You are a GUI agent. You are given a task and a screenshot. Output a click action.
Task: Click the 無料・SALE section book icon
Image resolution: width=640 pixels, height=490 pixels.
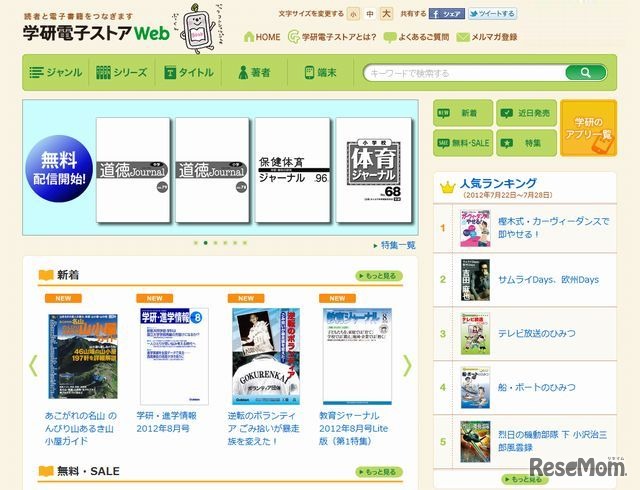[46, 471]
